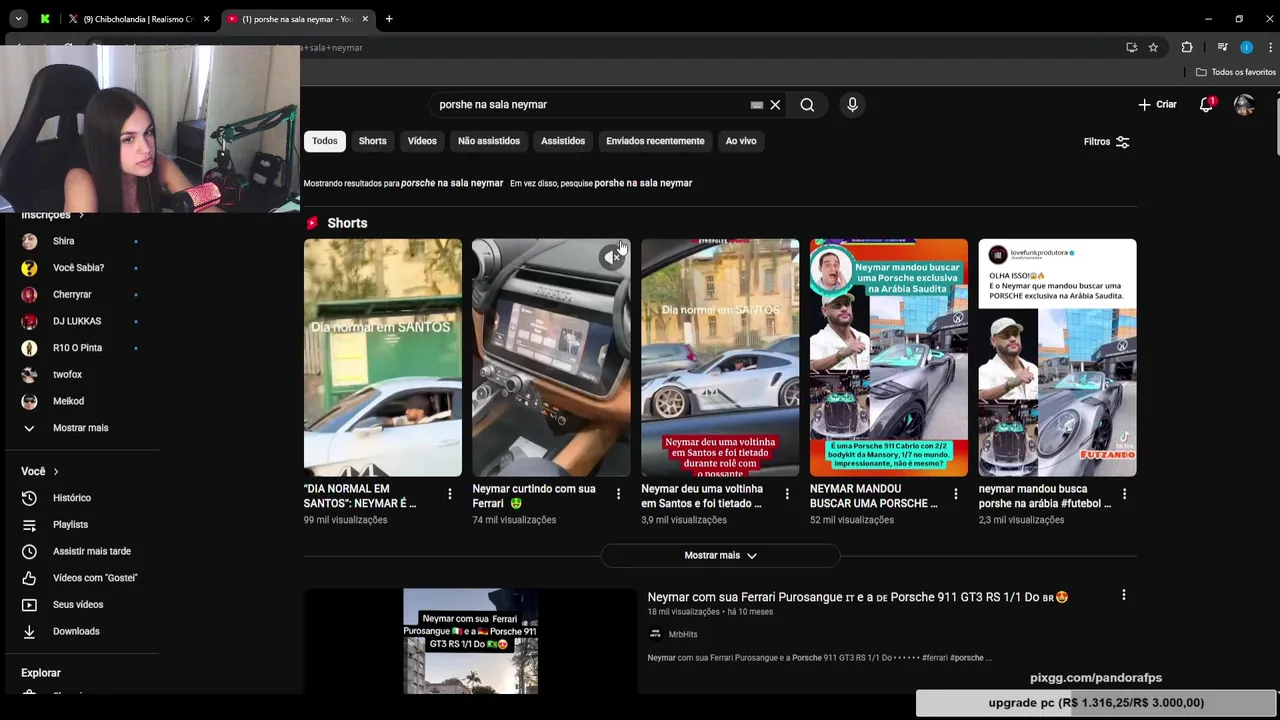Play the neymar mandou busca porsche na arábia short
Image resolution: width=1280 pixels, height=720 pixels.
[x=1057, y=357]
